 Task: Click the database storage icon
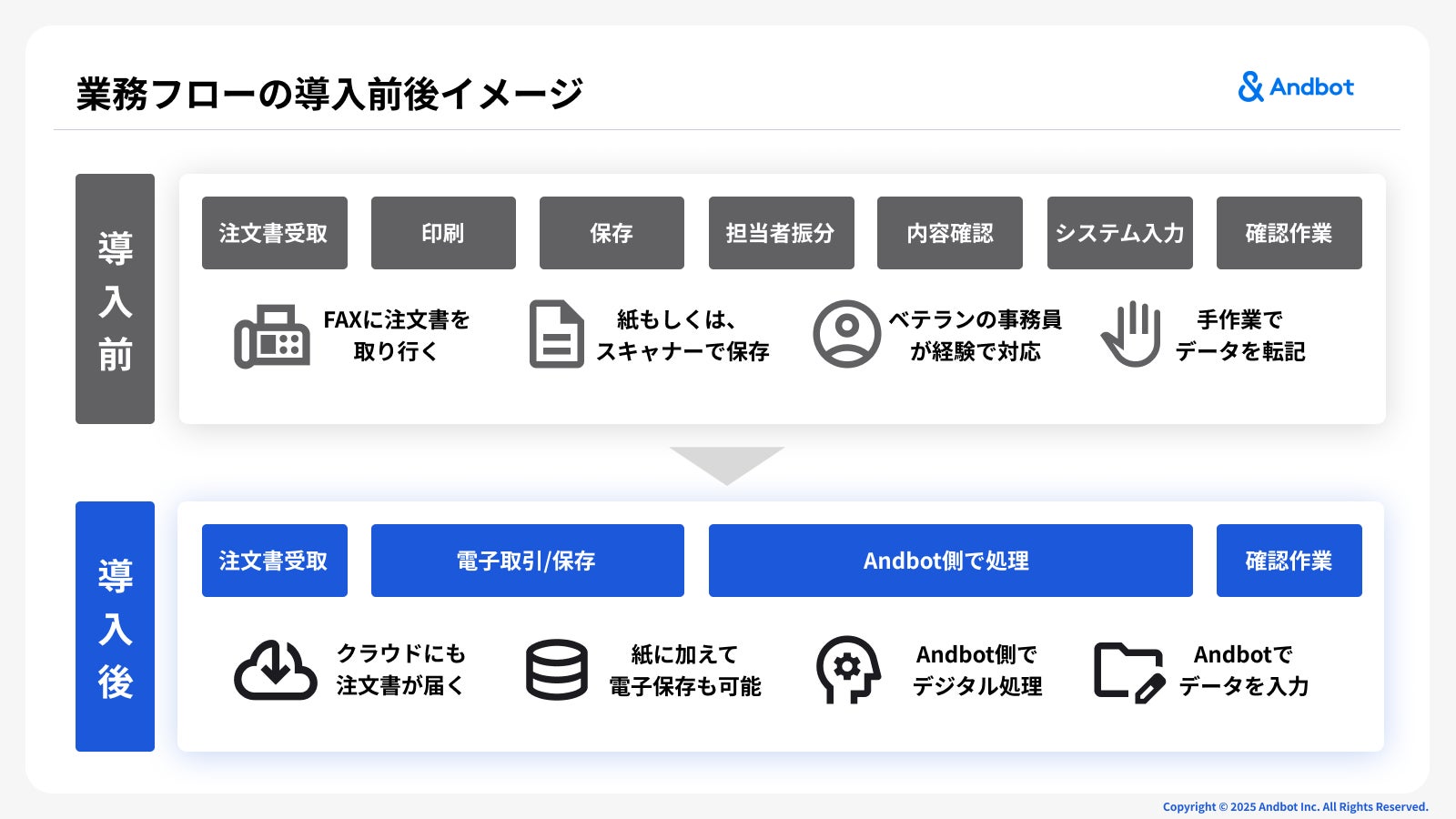(557, 670)
